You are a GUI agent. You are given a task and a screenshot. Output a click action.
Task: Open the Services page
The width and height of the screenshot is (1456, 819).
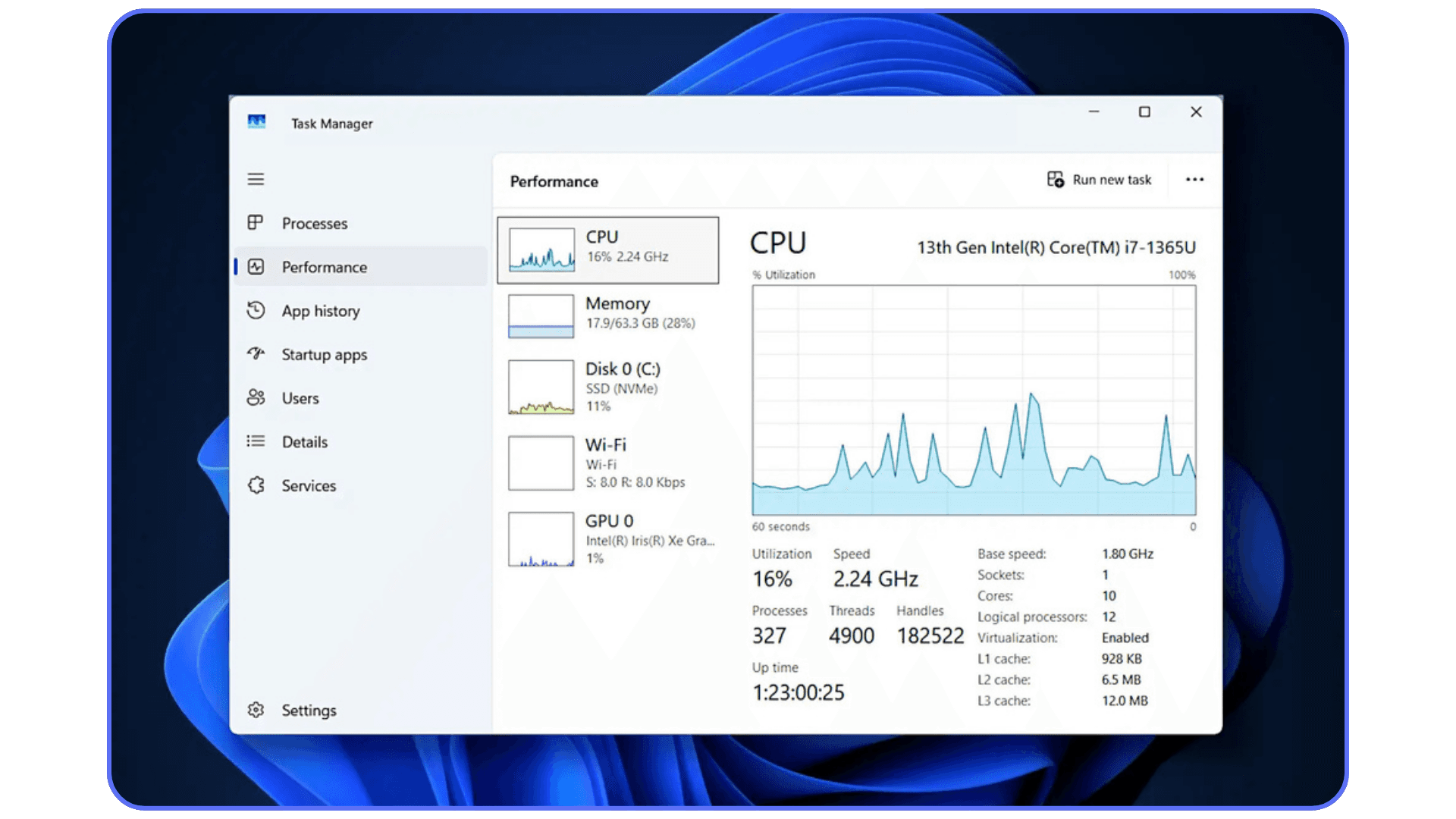[309, 485]
